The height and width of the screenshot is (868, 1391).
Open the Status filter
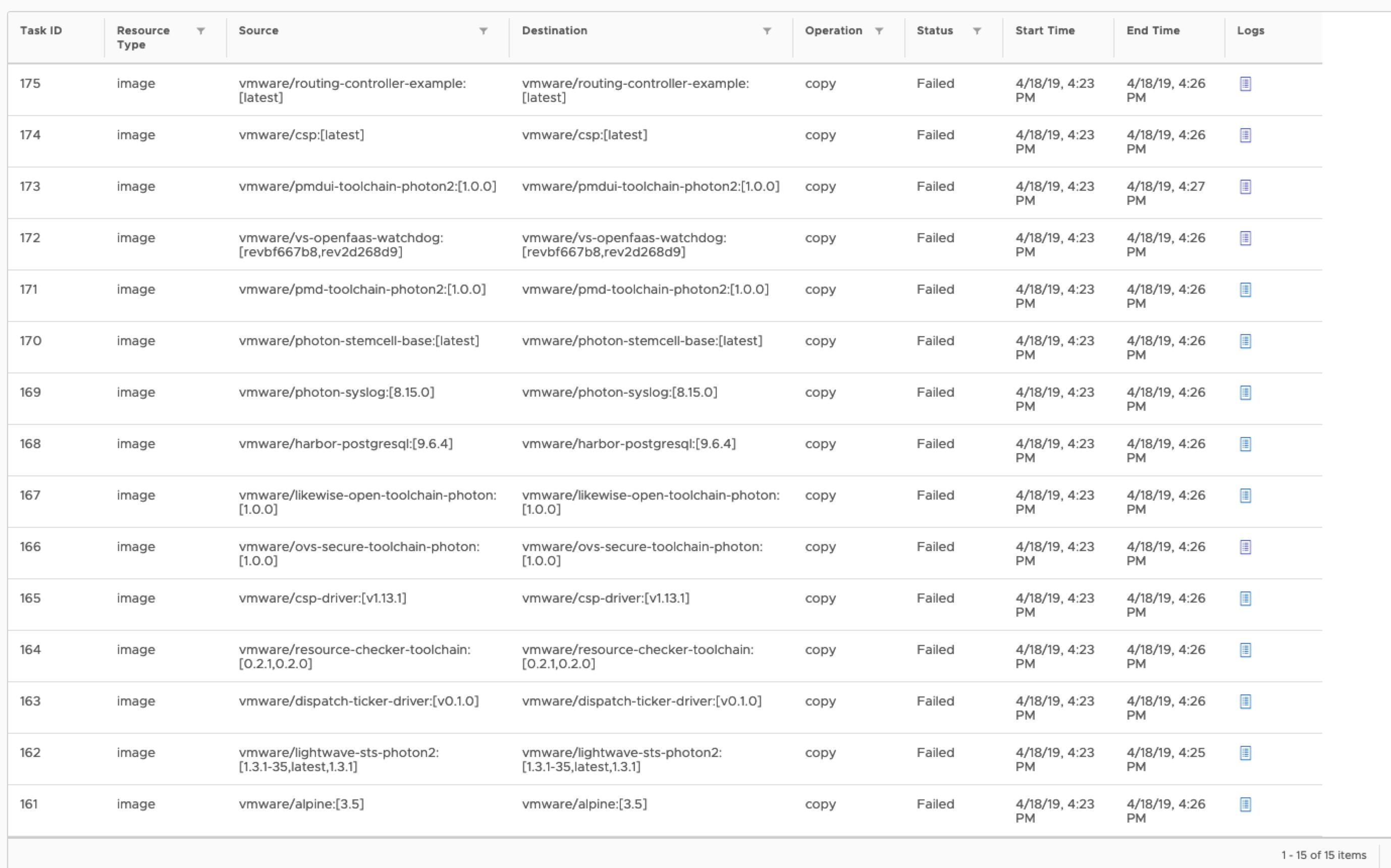point(978,31)
